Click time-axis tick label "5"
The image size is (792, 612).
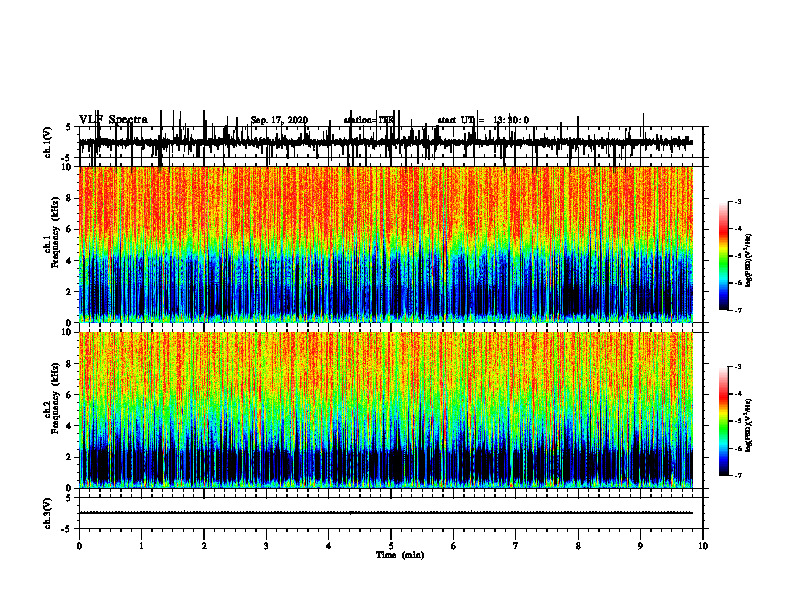tap(391, 546)
